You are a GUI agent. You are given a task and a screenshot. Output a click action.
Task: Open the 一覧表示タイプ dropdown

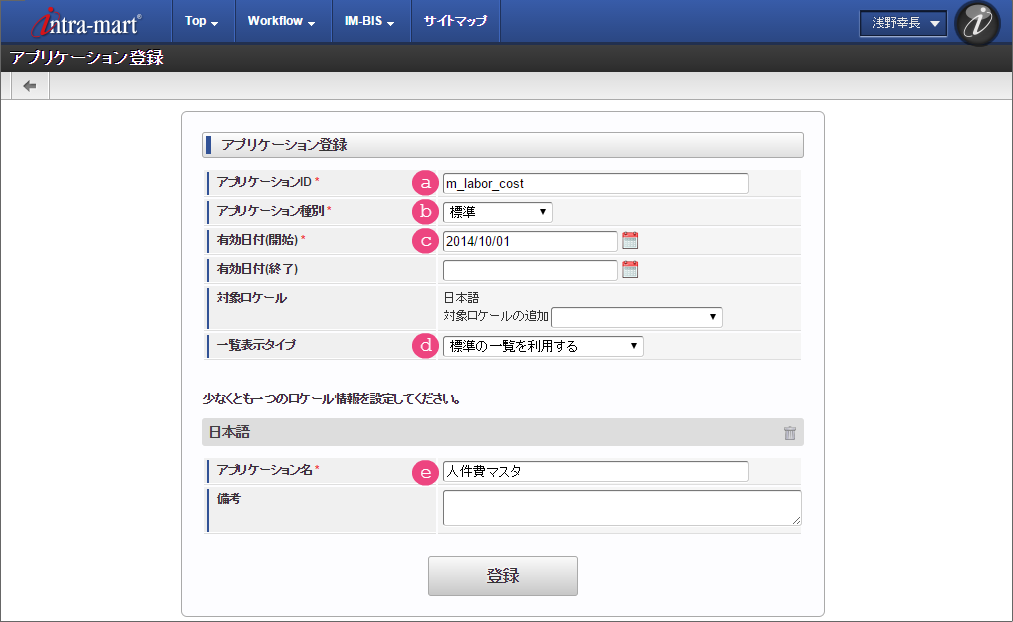tap(543, 346)
